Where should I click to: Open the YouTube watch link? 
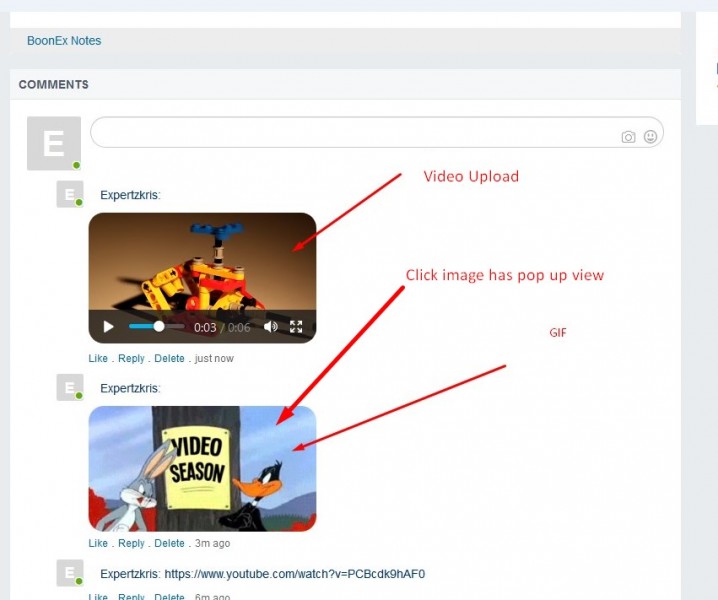(294, 574)
